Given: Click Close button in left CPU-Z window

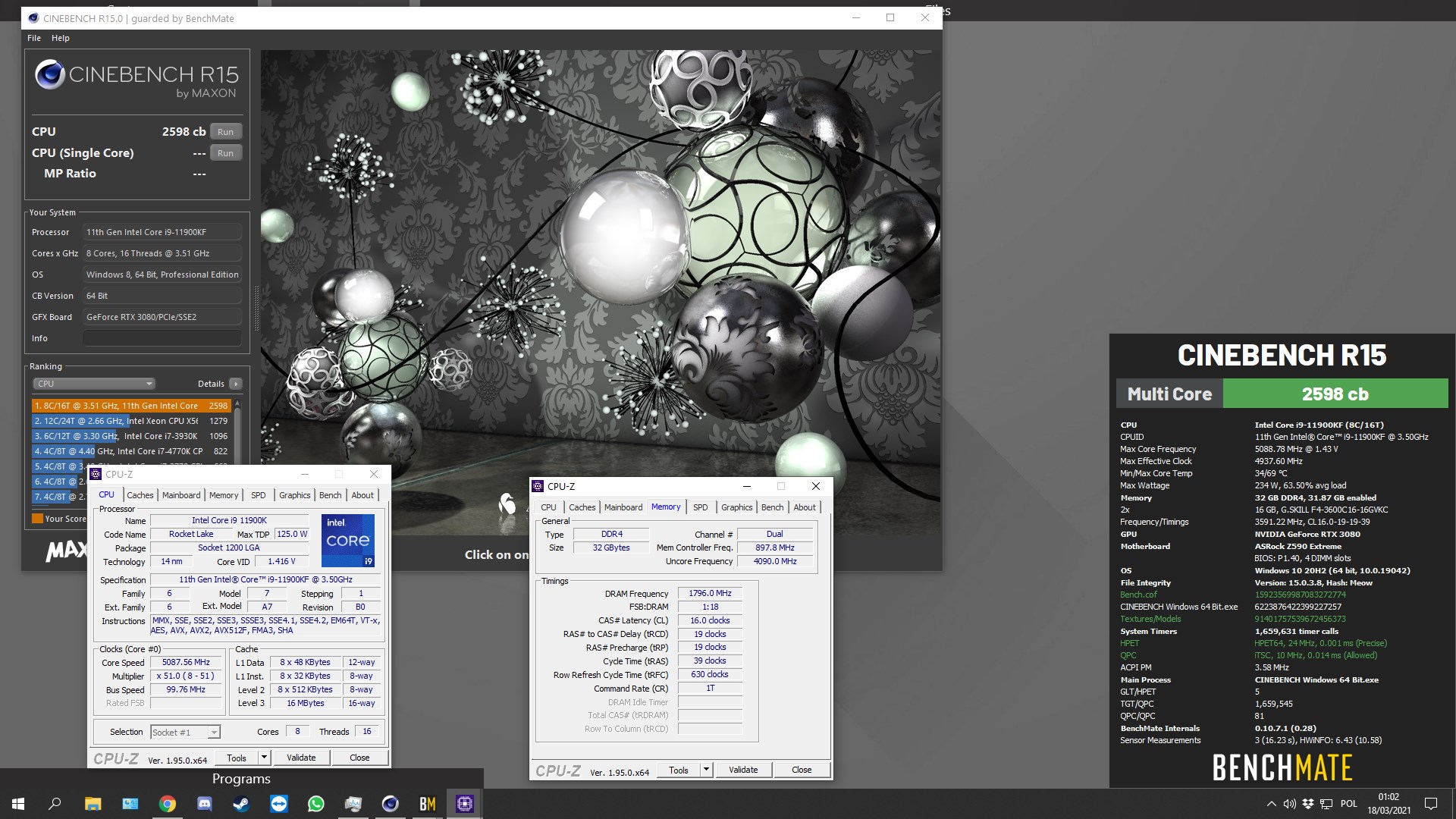Looking at the screenshot, I should coord(359,758).
